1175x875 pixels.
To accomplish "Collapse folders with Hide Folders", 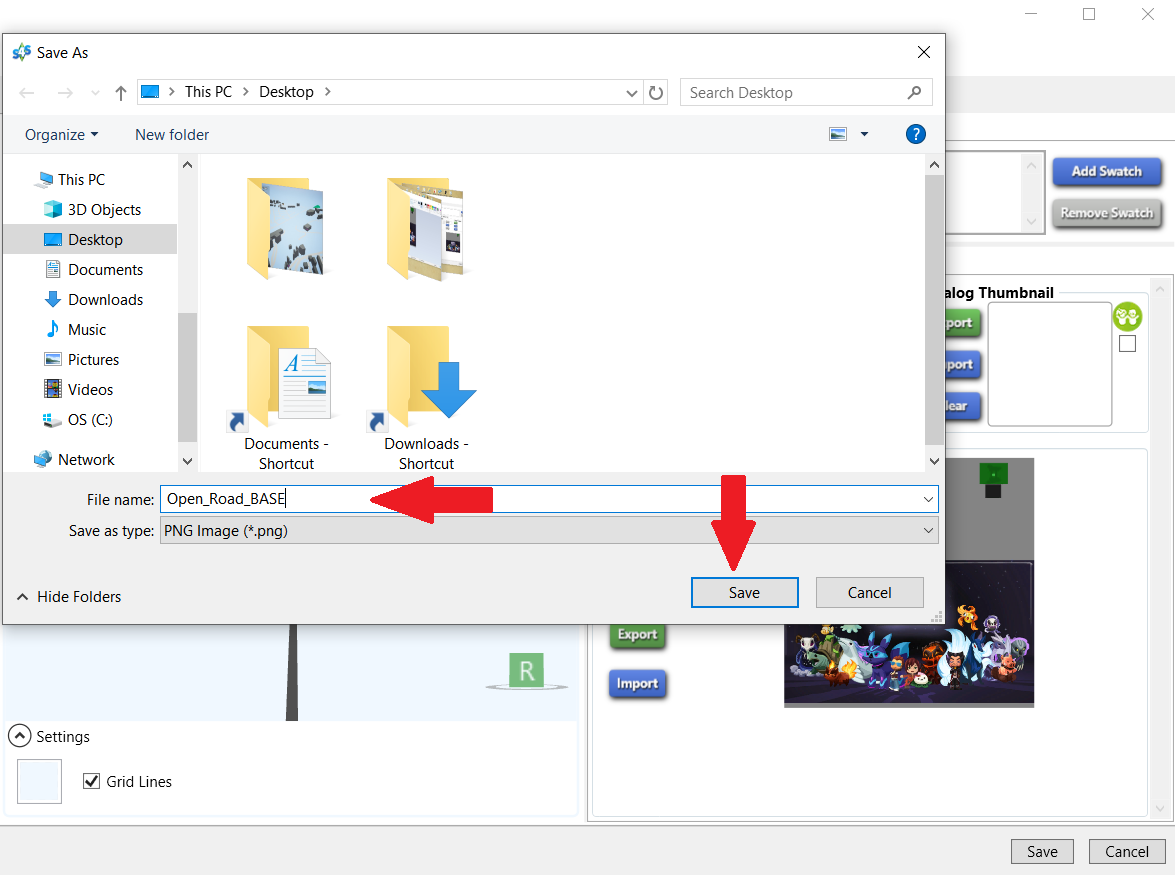I will pos(69,596).
